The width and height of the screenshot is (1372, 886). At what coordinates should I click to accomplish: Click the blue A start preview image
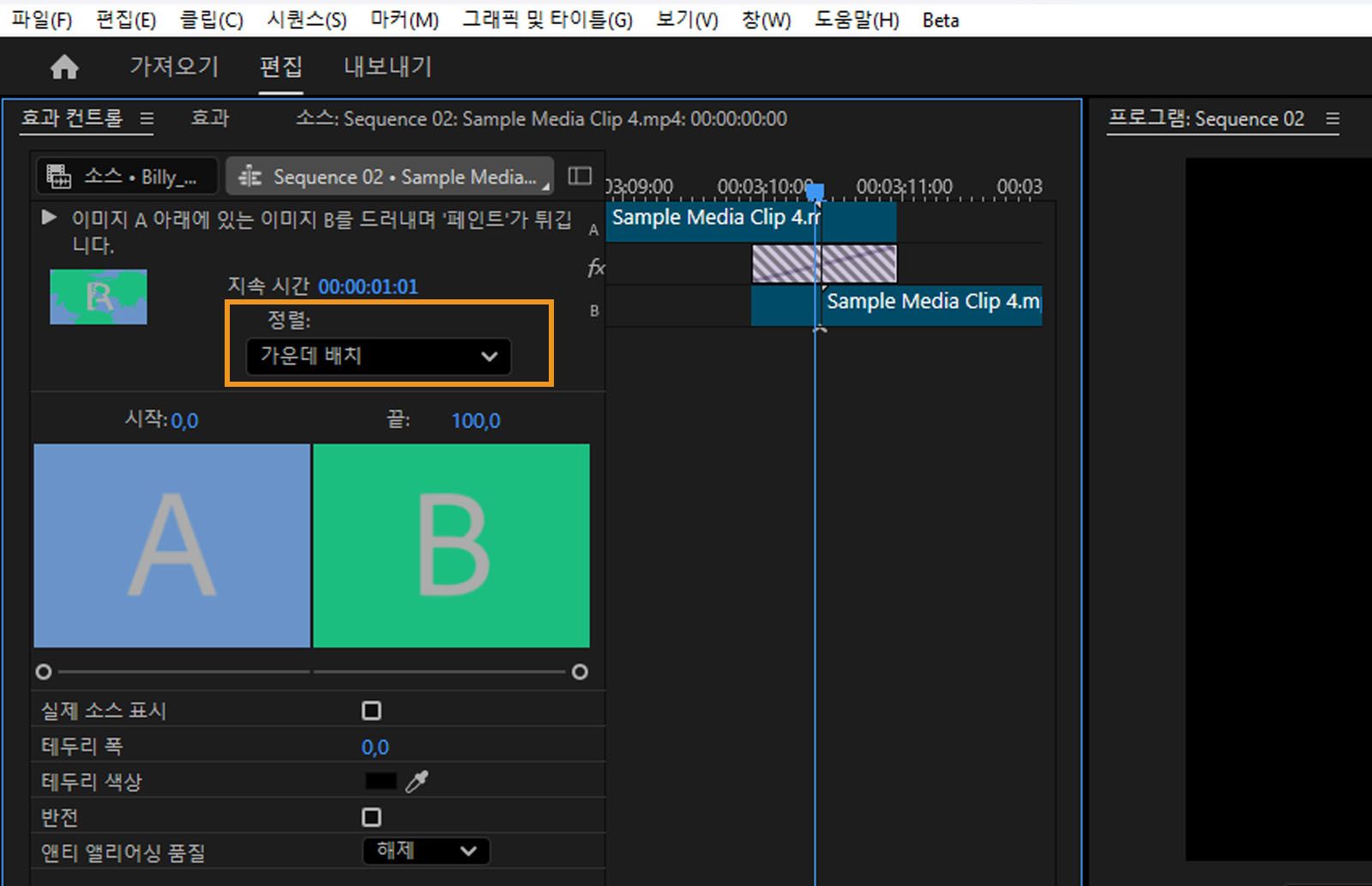point(172,545)
